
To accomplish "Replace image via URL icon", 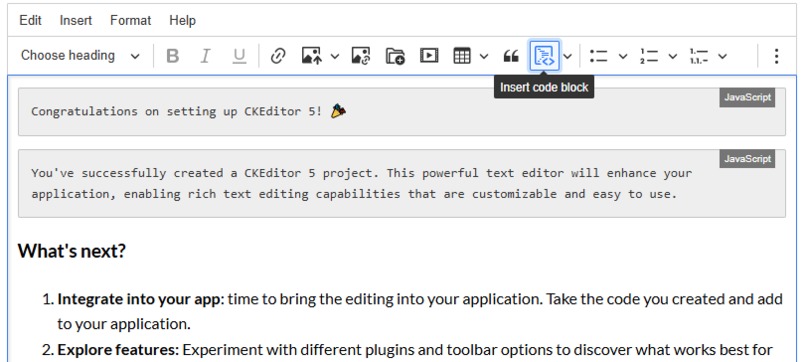I will point(361,56).
